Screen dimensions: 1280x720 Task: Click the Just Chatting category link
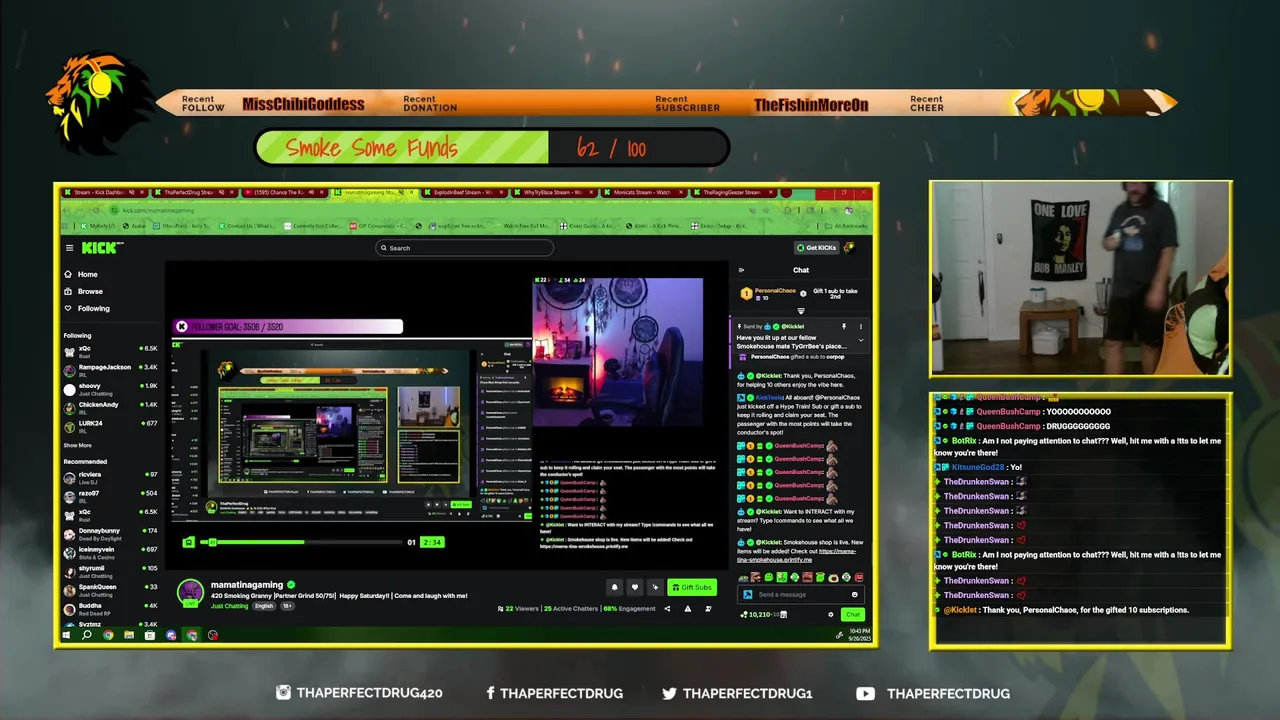(229, 606)
